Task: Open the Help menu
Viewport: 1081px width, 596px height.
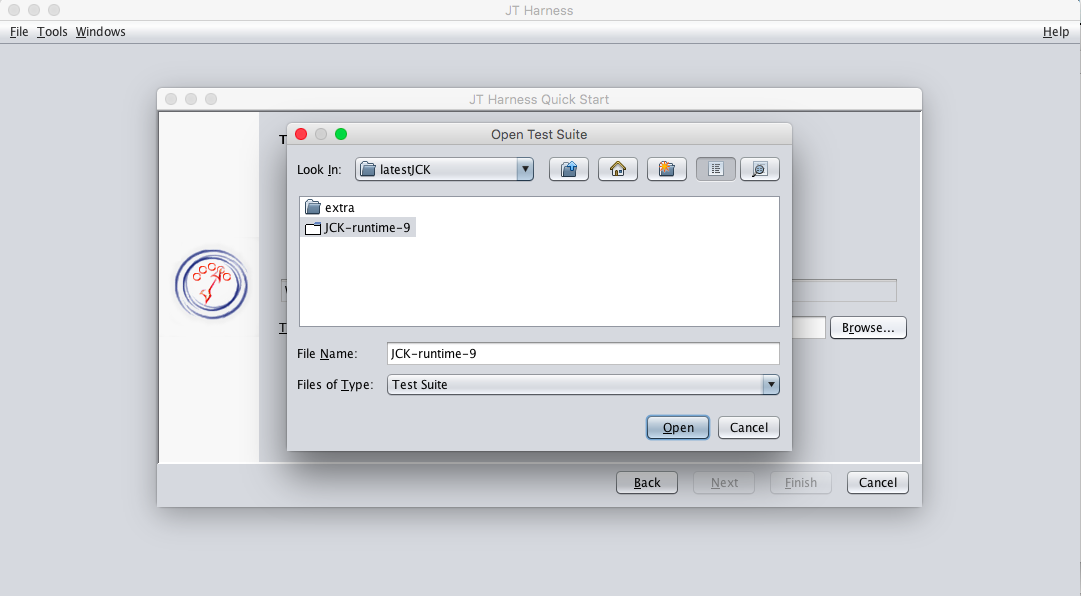Action: tap(1056, 32)
